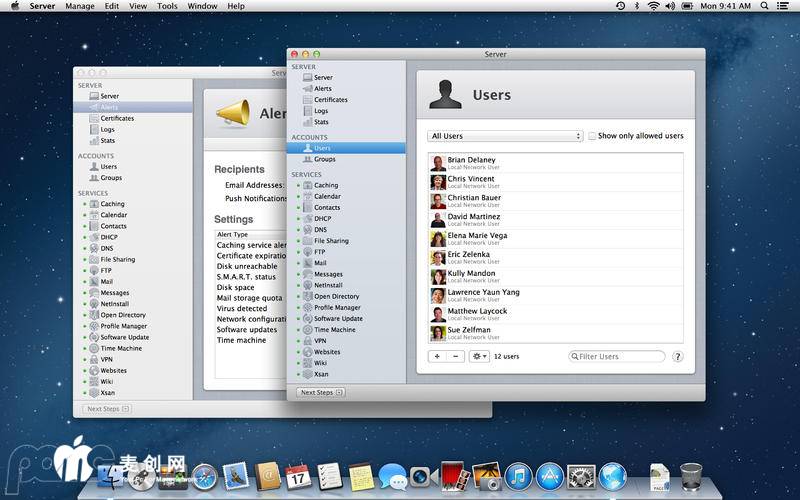Click the help question mark button
800x500 pixels.
point(677,356)
